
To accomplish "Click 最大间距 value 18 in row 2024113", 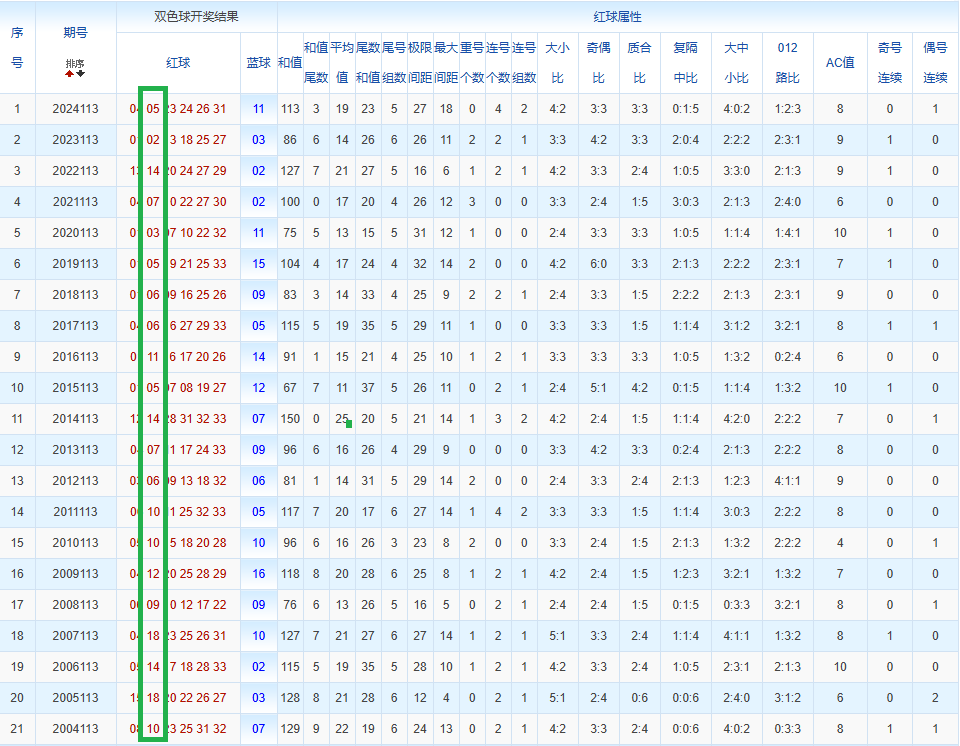I will [446, 109].
